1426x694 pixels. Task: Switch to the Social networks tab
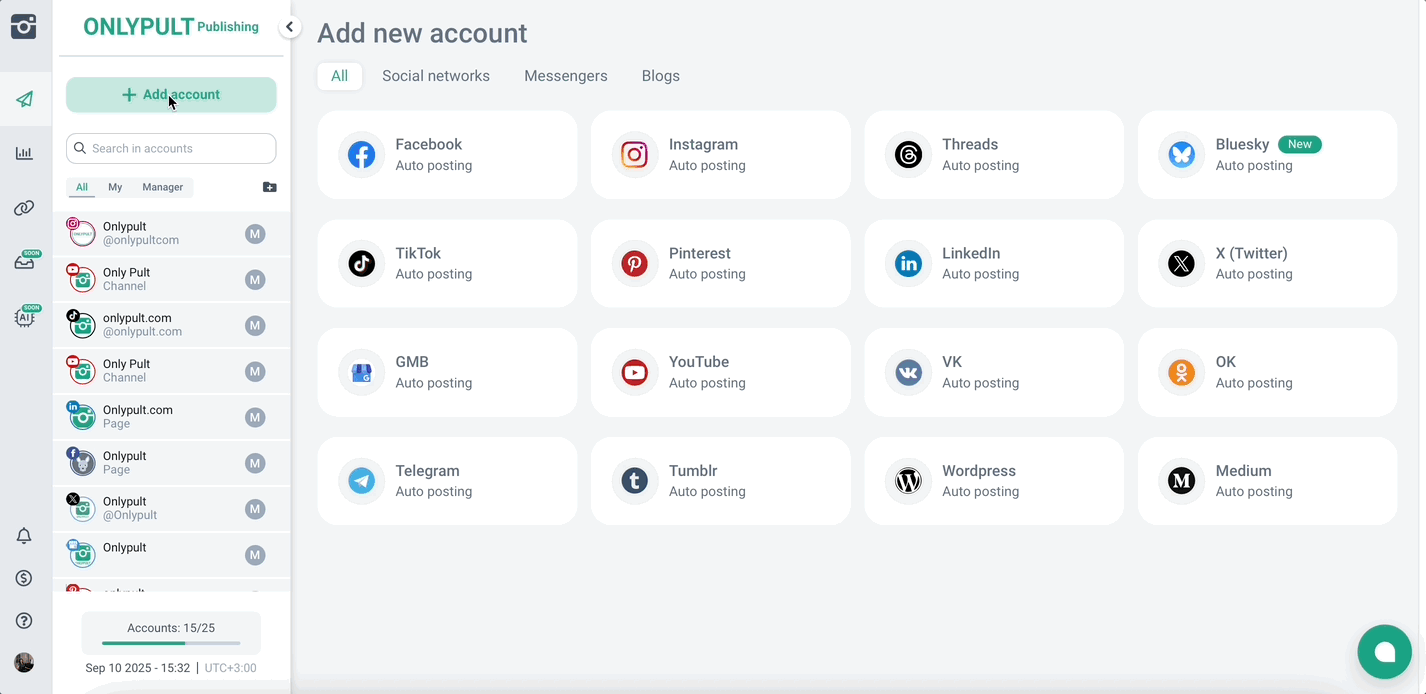coord(436,75)
